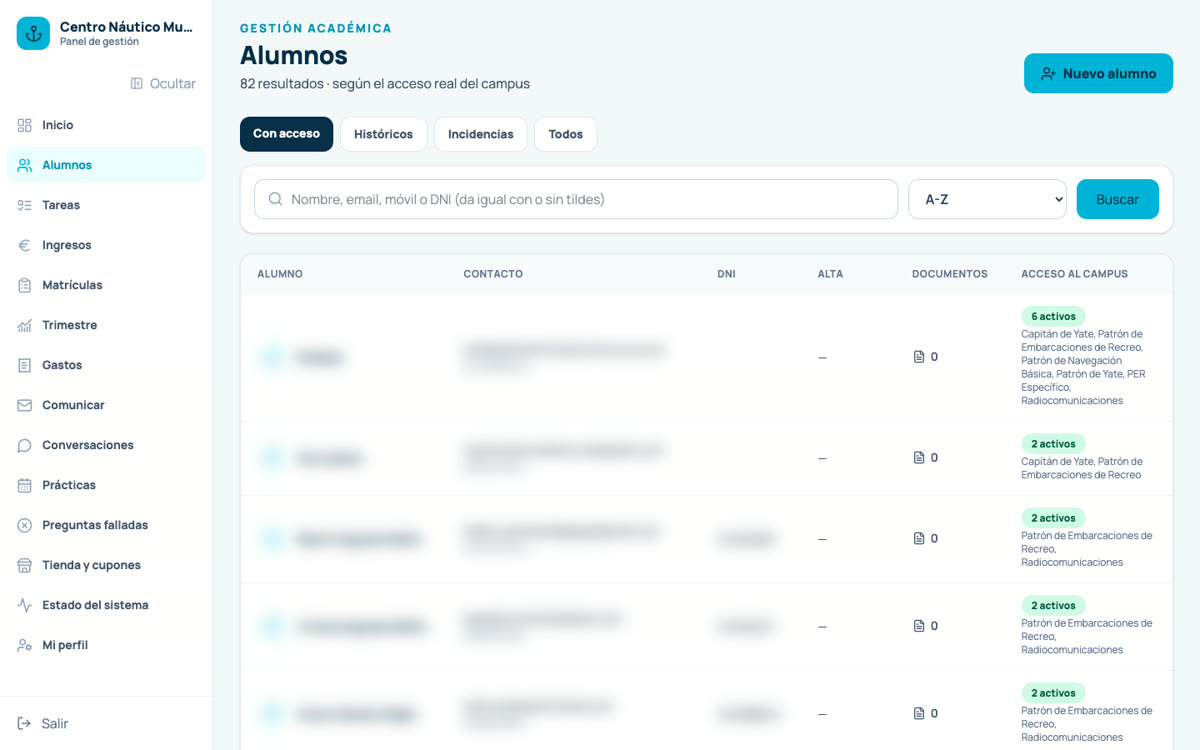Click the Buscar button
1200x750 pixels.
point(1117,199)
